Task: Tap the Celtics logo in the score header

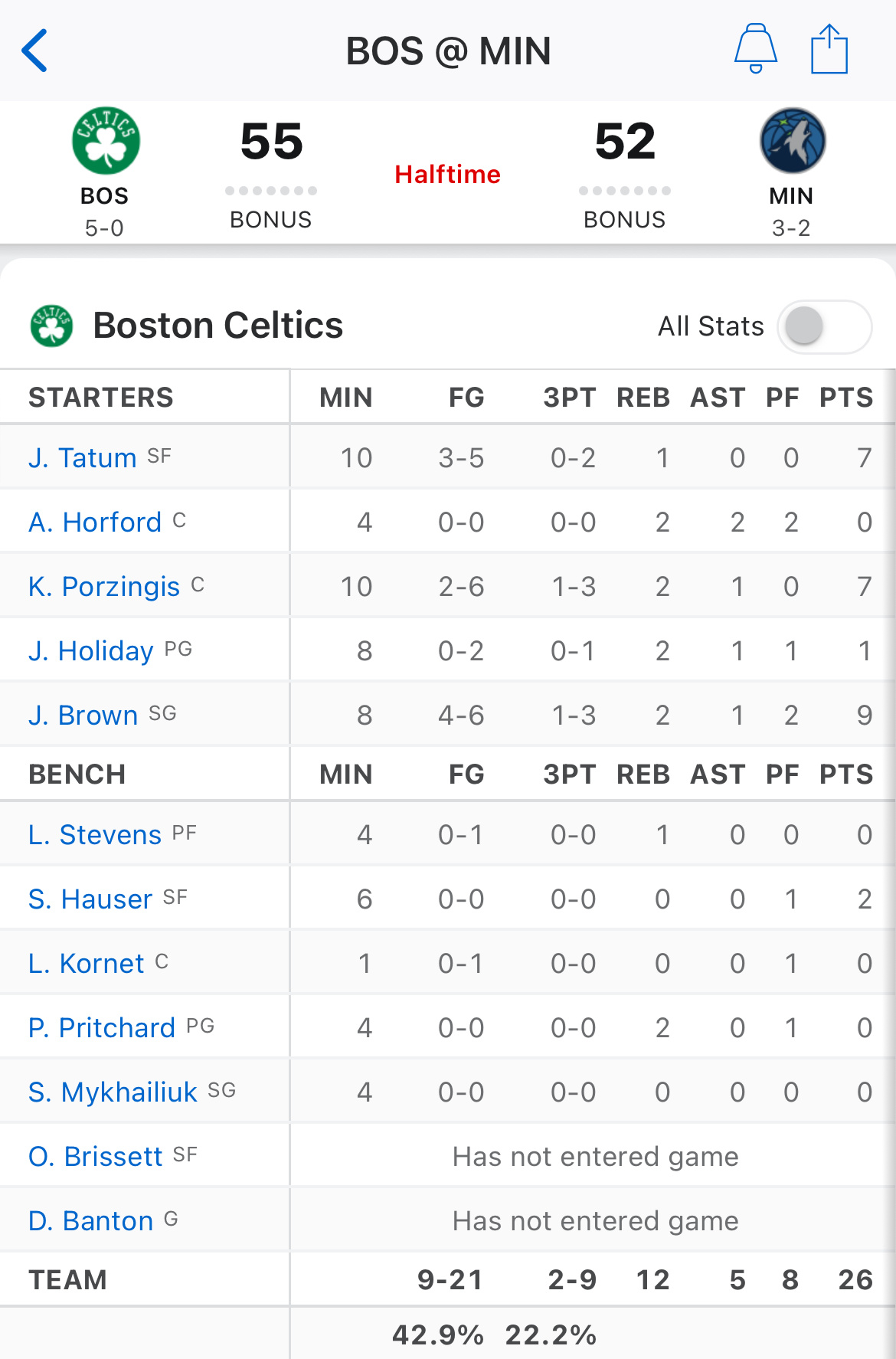Action: point(106,141)
